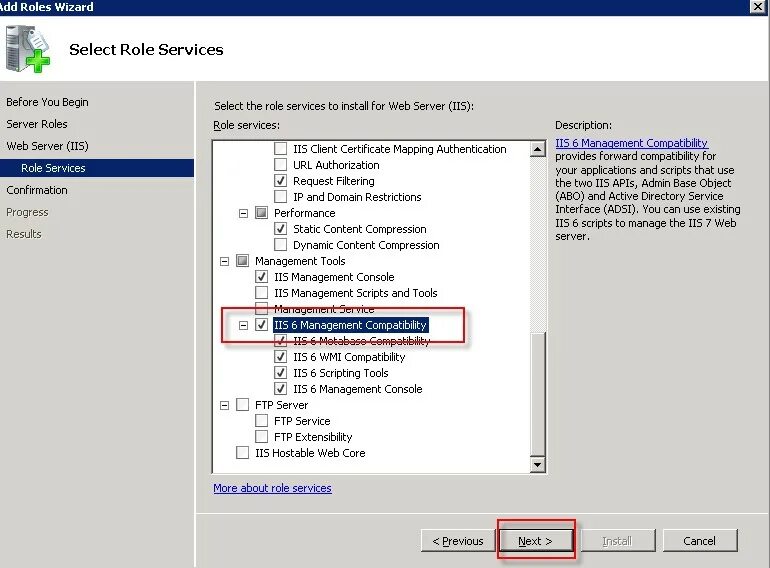Open the Confirmation step in sidebar

(37, 190)
